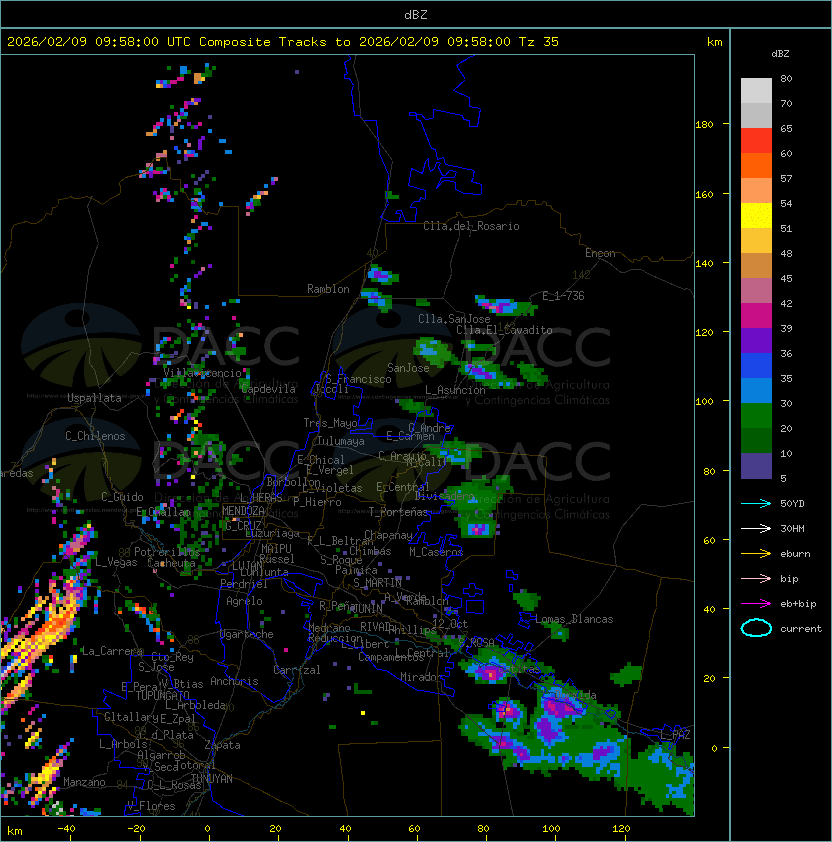Pick the violet purple swatch in dBZ scale
This screenshot has height=842, width=832.
click(756, 340)
